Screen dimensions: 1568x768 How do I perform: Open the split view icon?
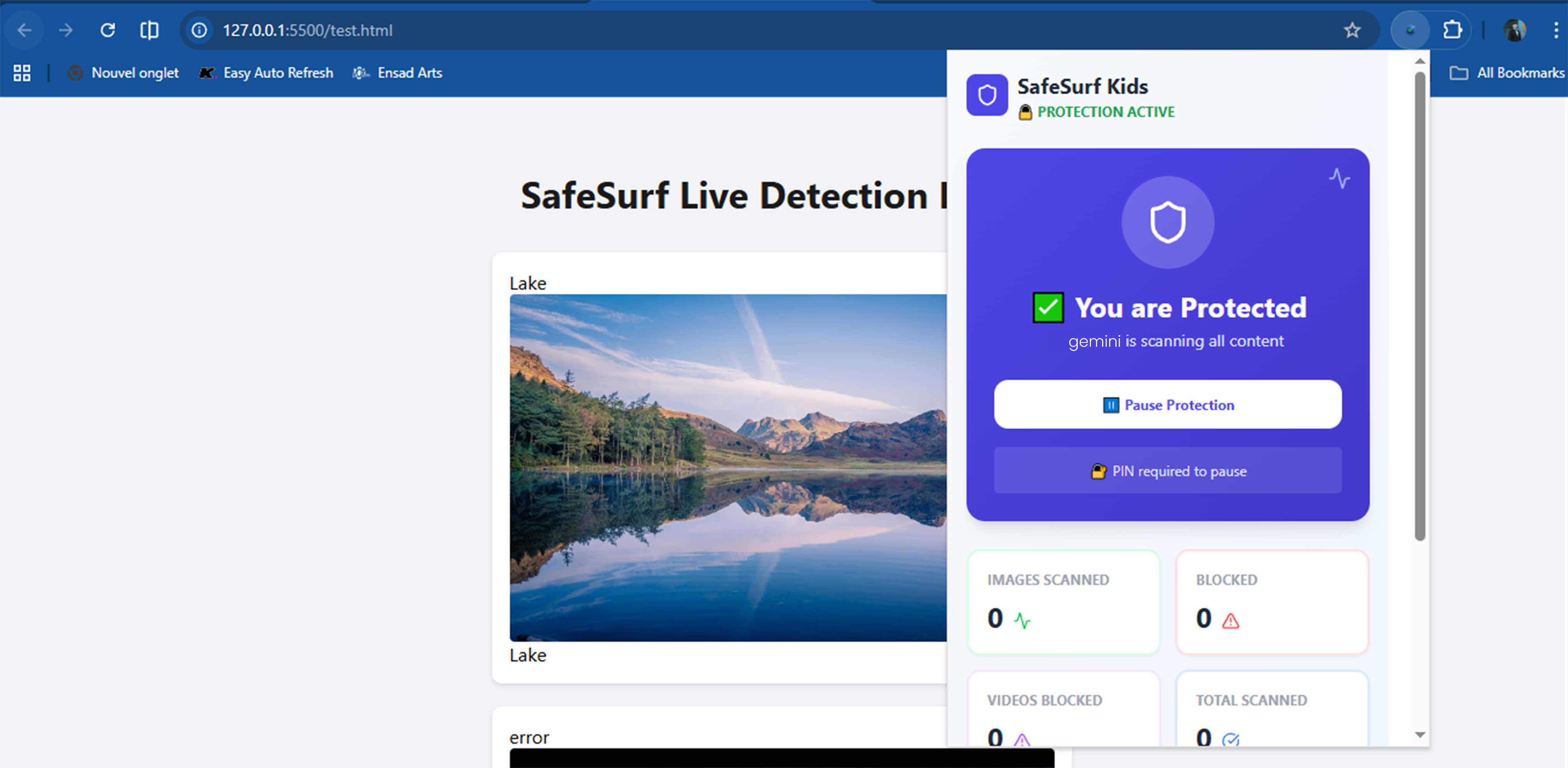tap(149, 30)
